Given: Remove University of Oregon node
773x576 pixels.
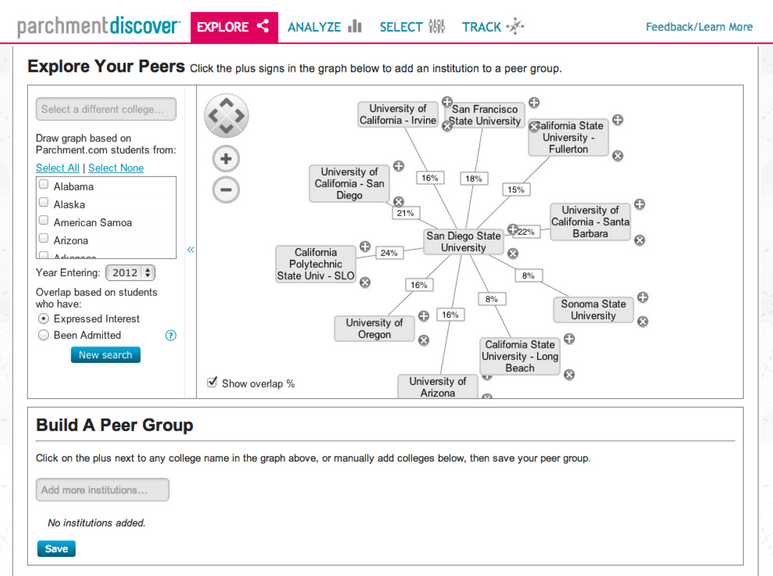Looking at the screenshot, I should [x=423, y=340].
